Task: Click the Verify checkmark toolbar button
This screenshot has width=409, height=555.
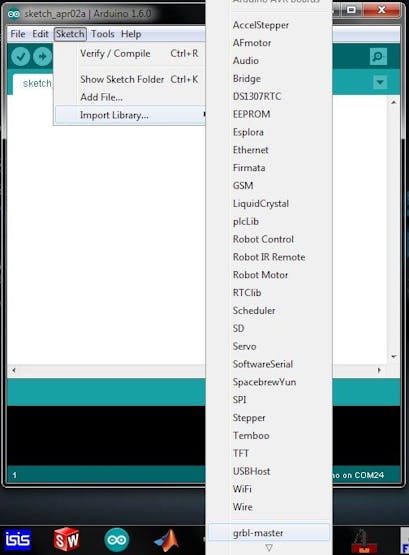Action: (x=20, y=57)
